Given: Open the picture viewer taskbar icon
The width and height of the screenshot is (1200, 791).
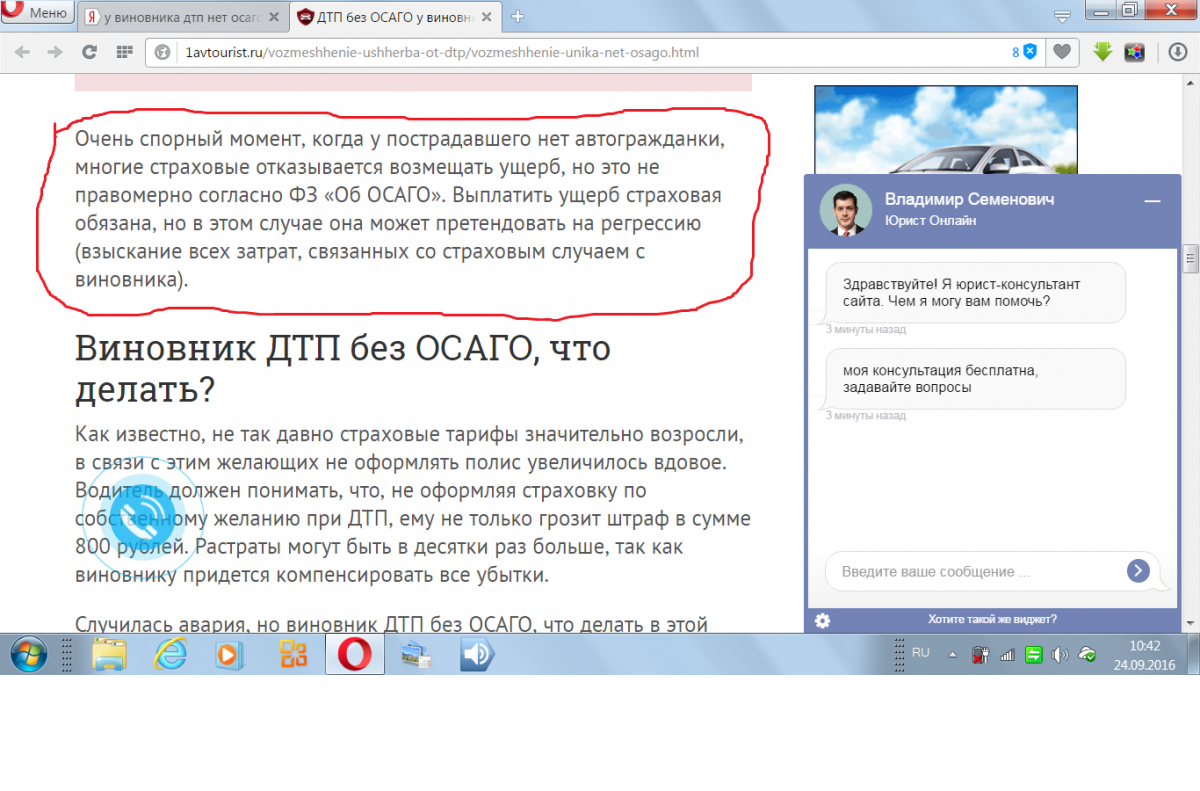Looking at the screenshot, I should tap(414, 654).
